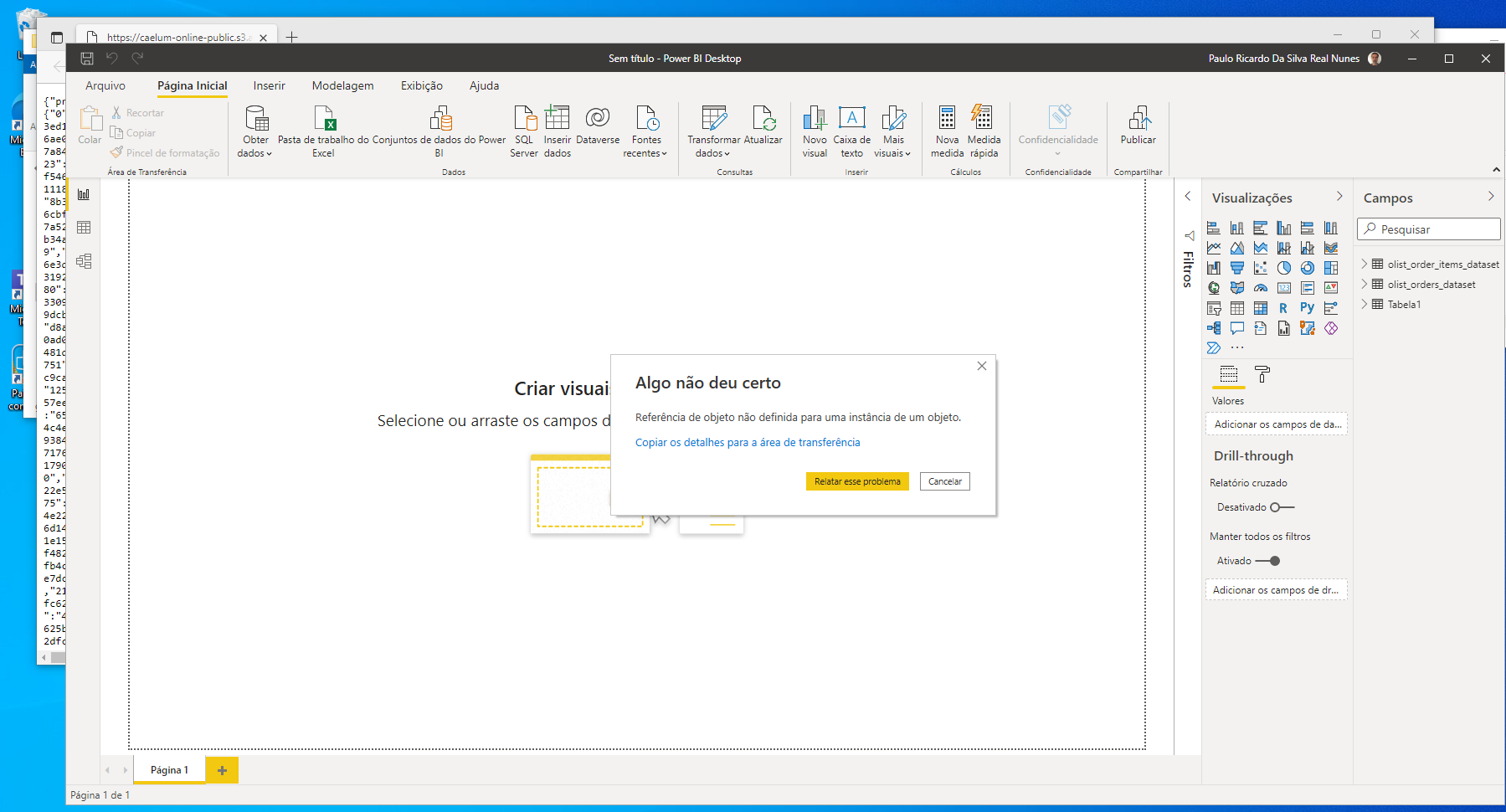Image resolution: width=1506 pixels, height=812 pixels.
Task: Select the Power Automate visual icon
Action: pos(1213,348)
